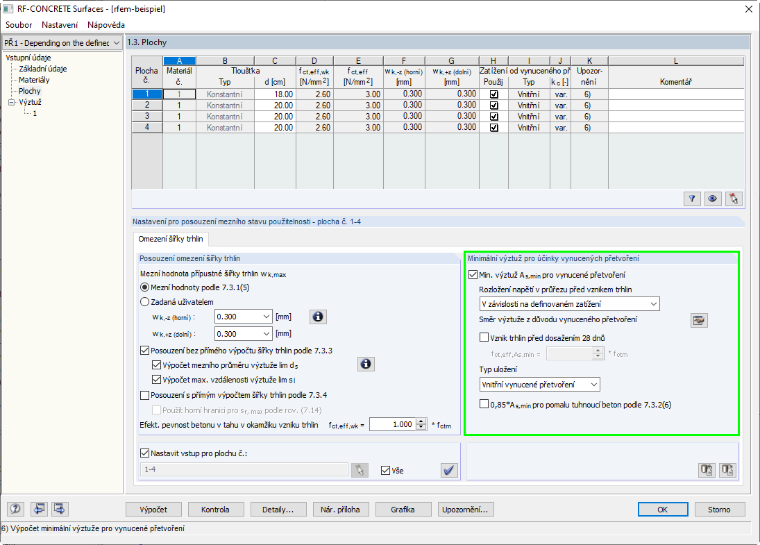Select the 'Omezení šířky trhlin' tab
Screen dimensions: 760x545
171,239
